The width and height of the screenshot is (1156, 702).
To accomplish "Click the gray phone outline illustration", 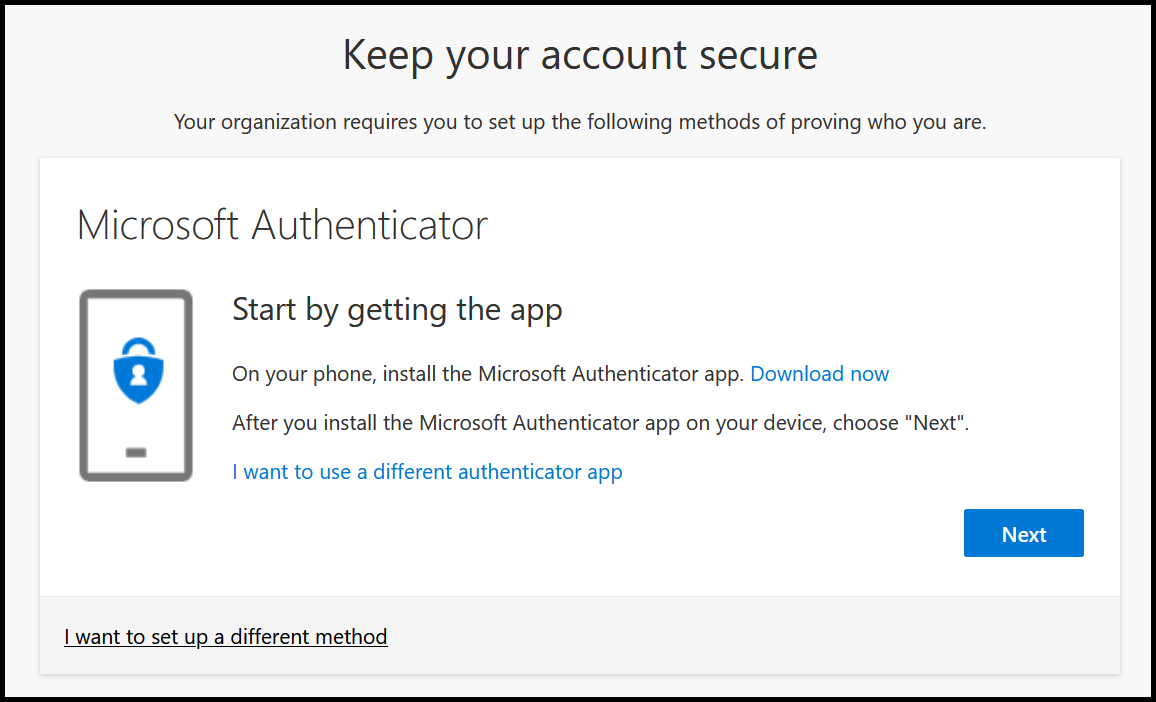I will [x=136, y=385].
